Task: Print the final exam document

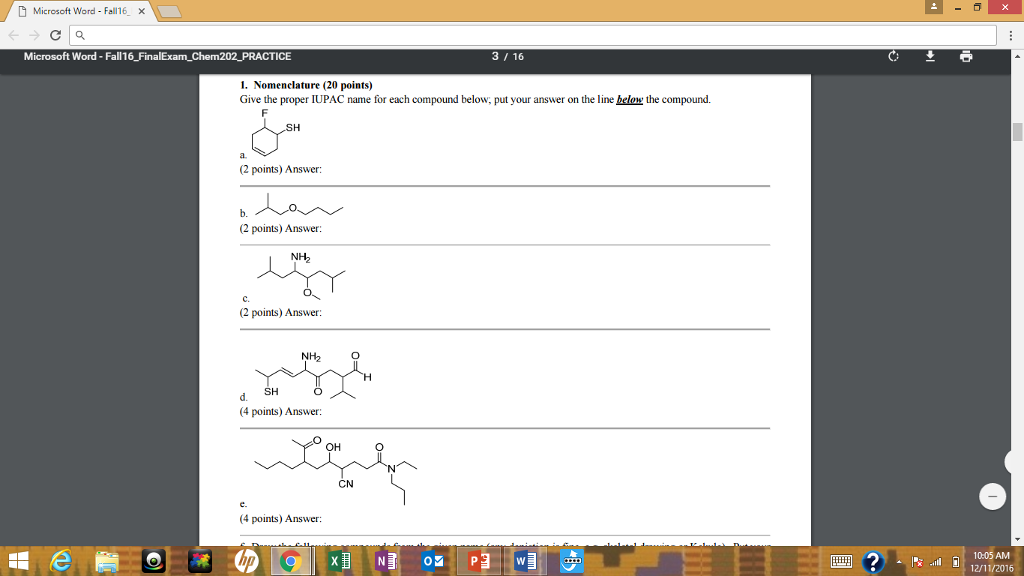Action: tap(964, 57)
